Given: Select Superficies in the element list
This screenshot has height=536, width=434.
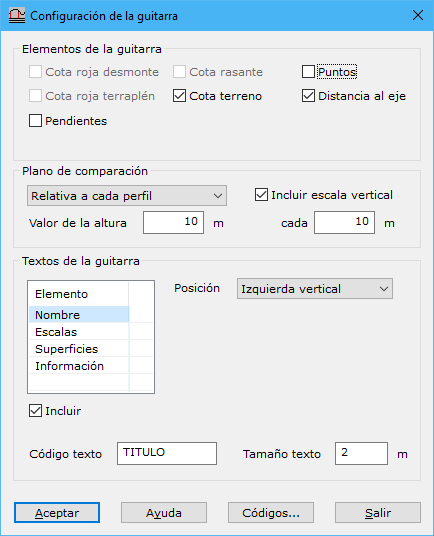Looking at the screenshot, I should point(79,349).
